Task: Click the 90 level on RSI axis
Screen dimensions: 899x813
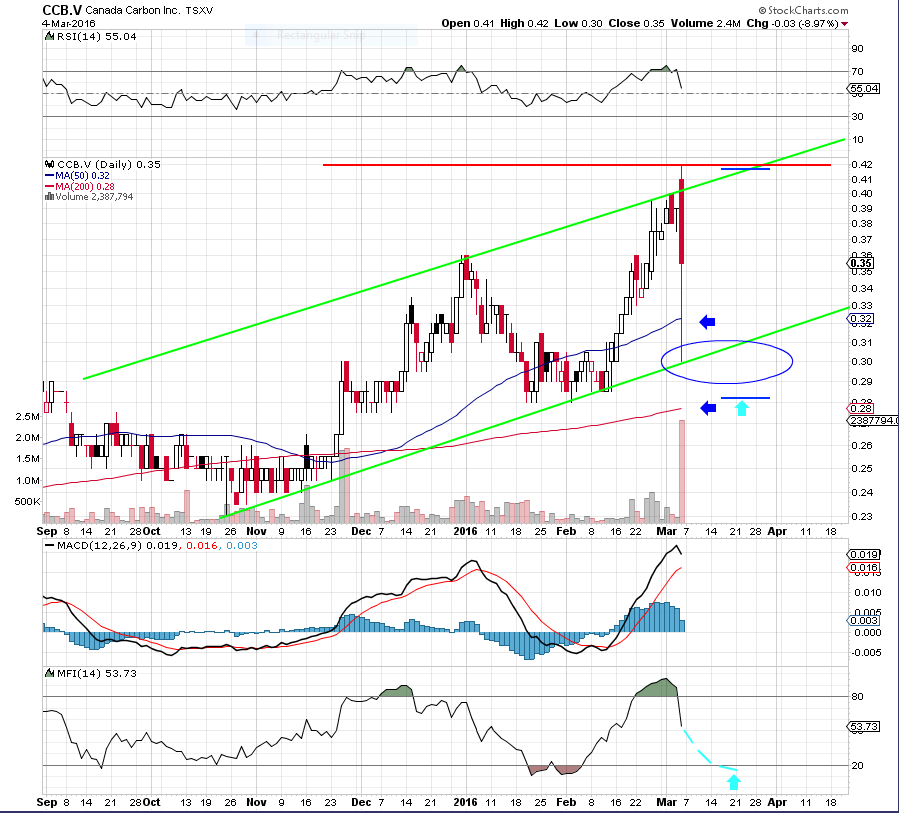Action: tap(857, 49)
